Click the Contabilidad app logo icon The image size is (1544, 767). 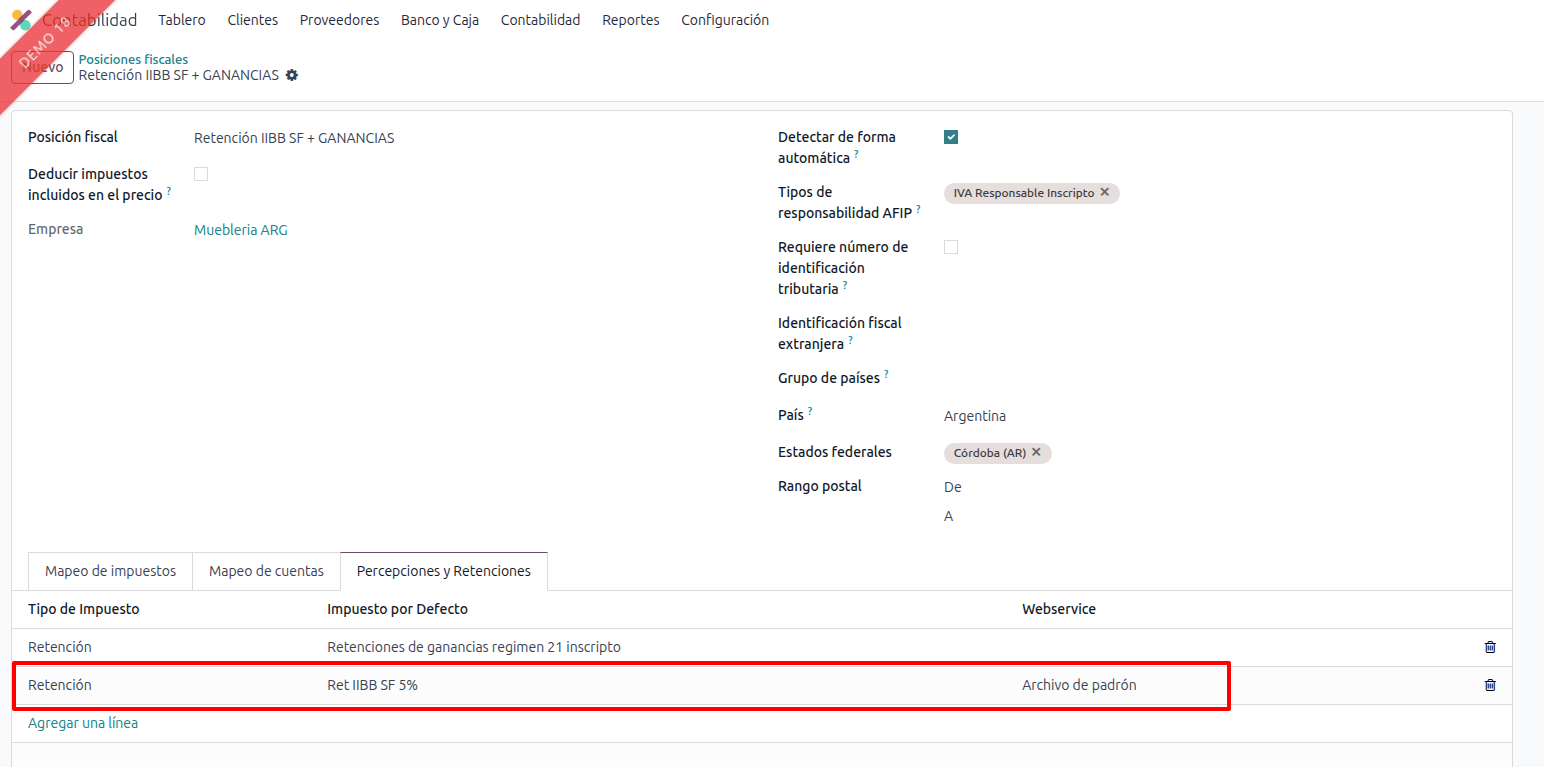[x=21, y=20]
